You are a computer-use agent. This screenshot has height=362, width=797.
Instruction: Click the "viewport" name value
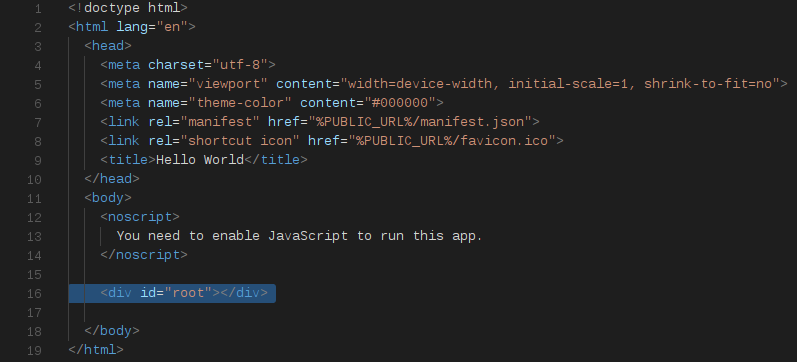(228, 84)
